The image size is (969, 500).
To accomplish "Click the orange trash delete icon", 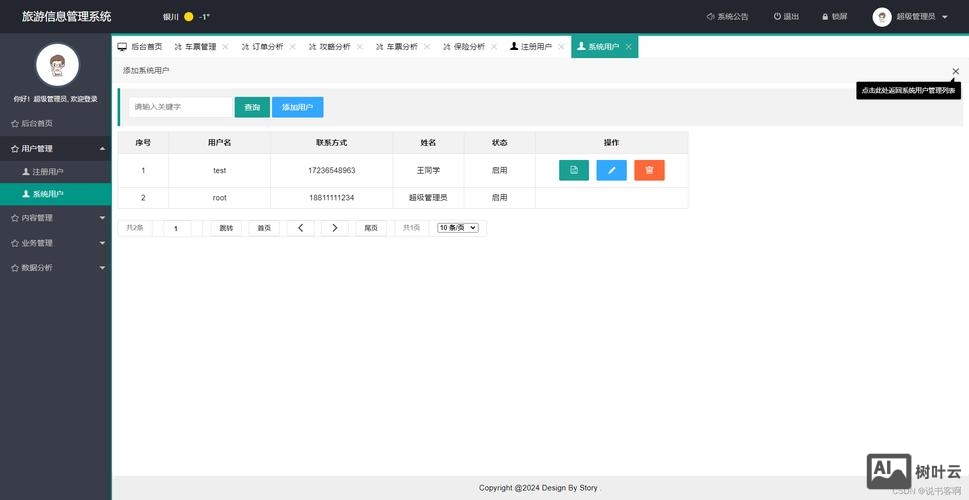I will (649, 170).
